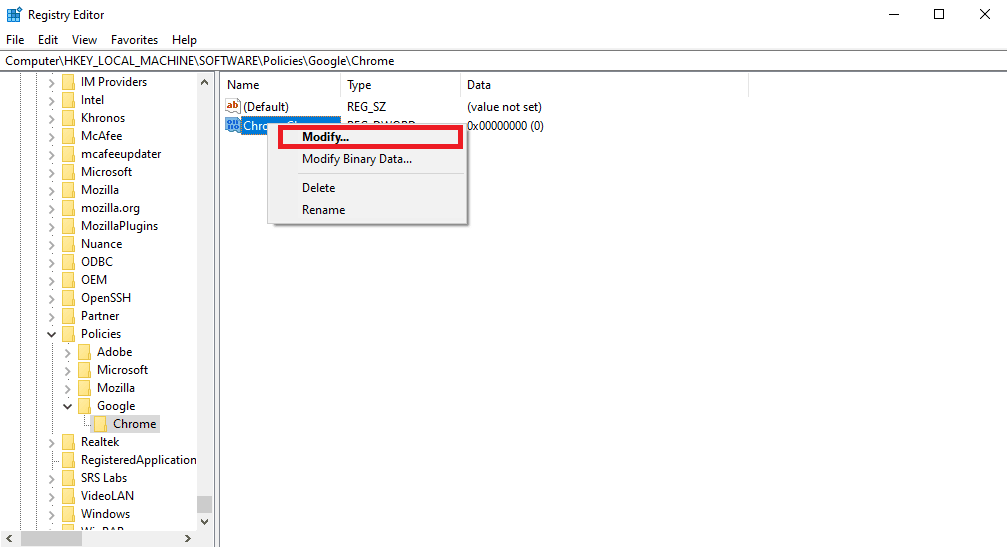Click the Google folder icon

(85, 406)
